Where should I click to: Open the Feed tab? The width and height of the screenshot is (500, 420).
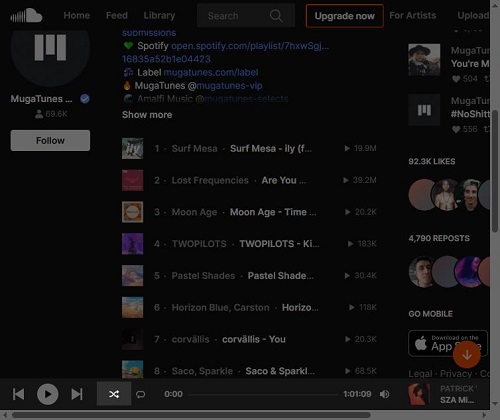(117, 15)
